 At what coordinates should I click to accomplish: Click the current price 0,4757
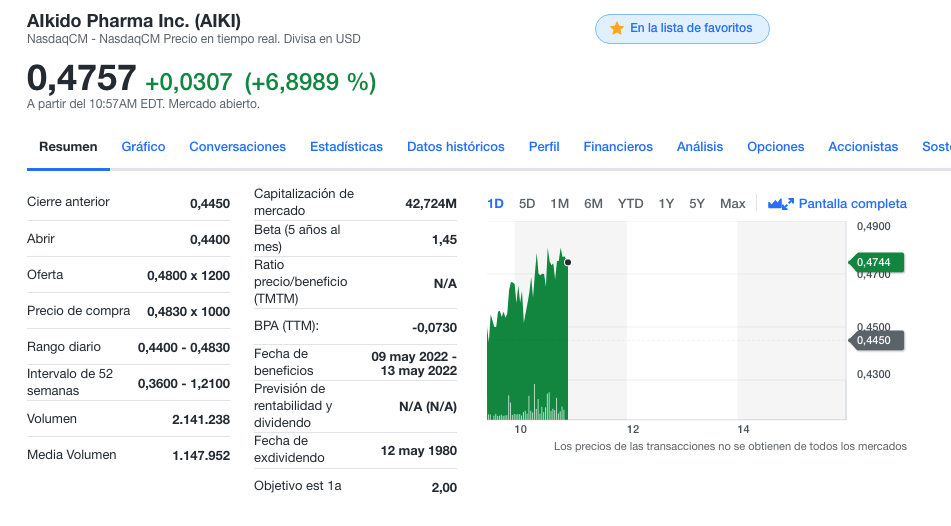tap(81, 78)
